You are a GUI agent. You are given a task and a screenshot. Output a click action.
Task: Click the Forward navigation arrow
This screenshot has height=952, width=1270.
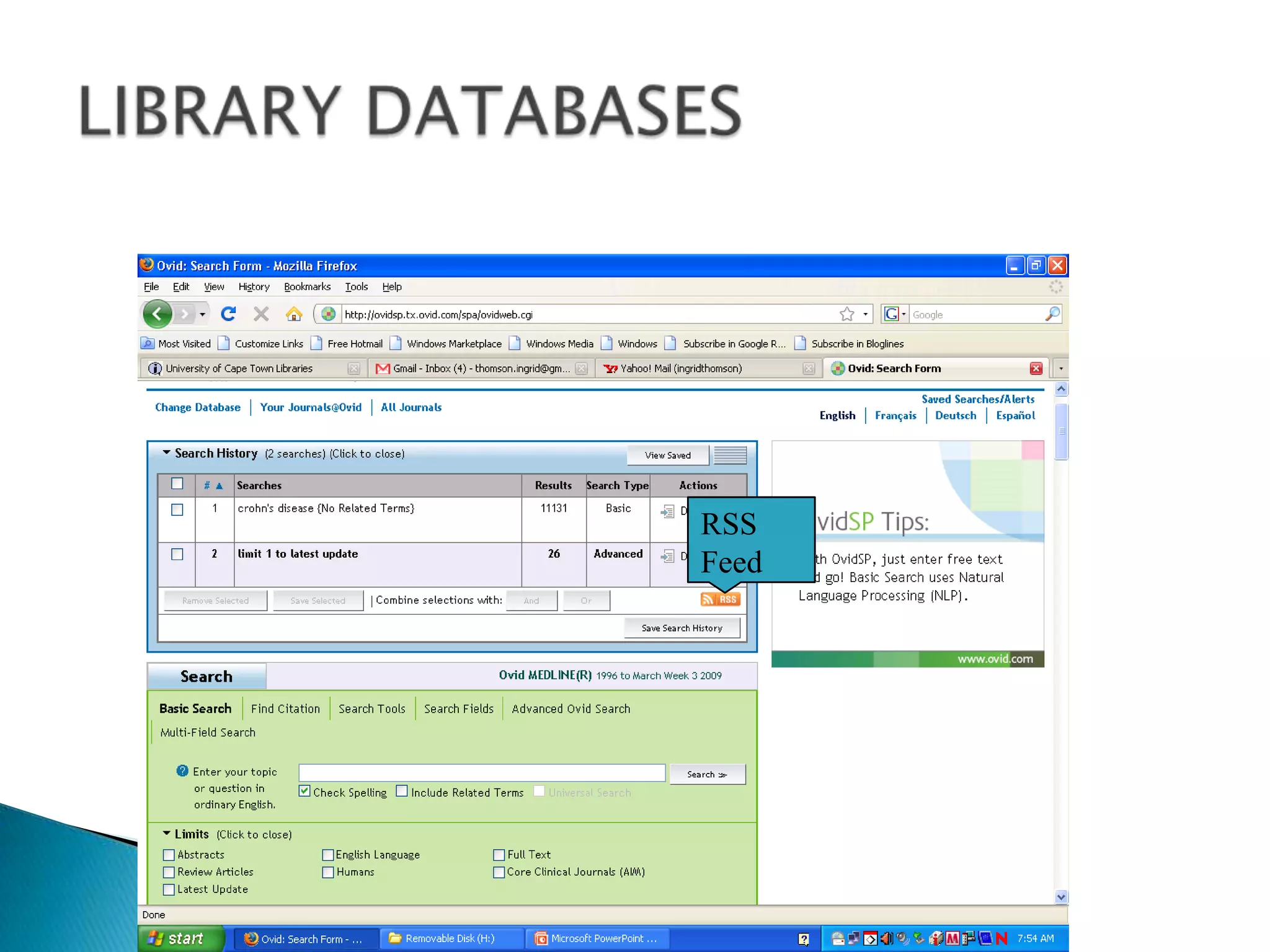[184, 314]
